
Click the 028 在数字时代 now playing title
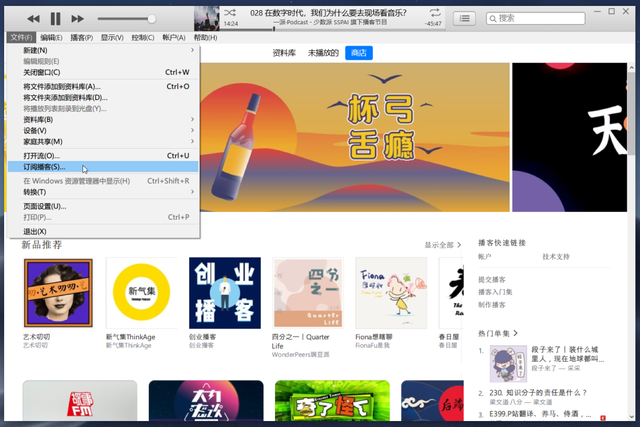(x=328, y=13)
